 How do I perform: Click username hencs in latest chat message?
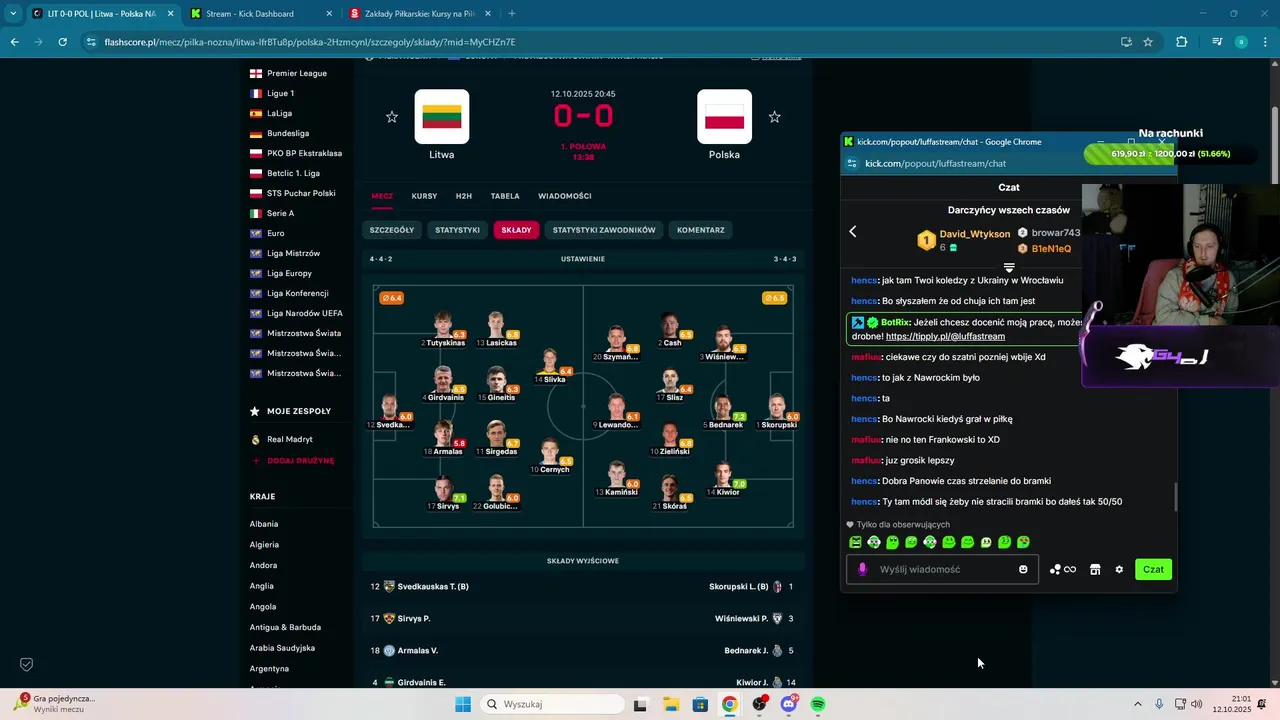pos(864,502)
